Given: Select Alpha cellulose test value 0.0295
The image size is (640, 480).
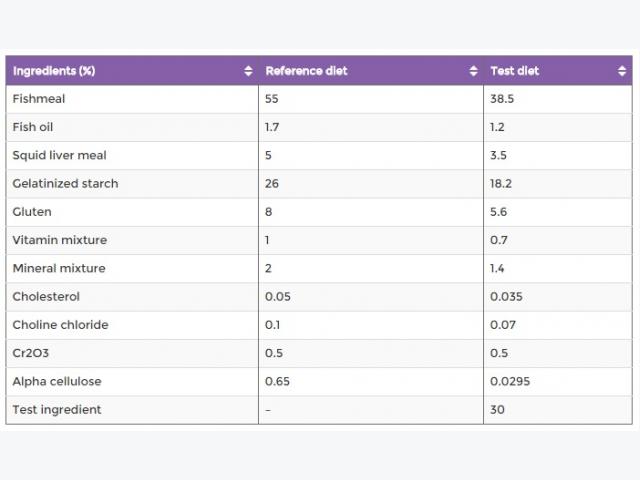Looking at the screenshot, I should pos(510,381).
